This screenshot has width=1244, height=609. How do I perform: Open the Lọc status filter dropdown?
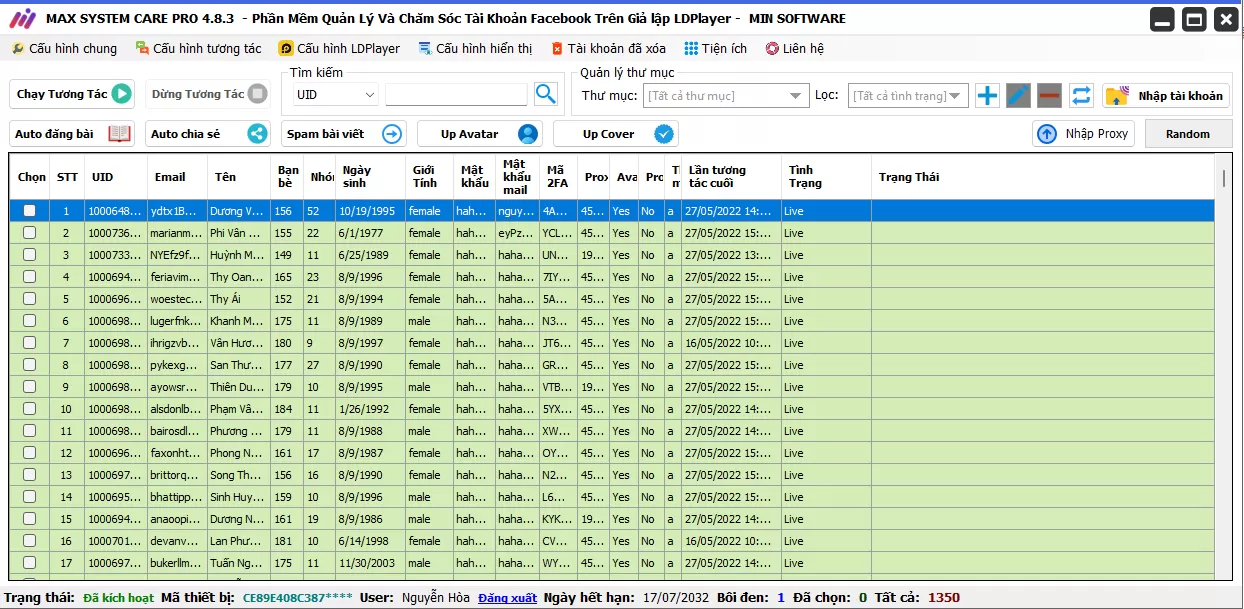coord(908,96)
